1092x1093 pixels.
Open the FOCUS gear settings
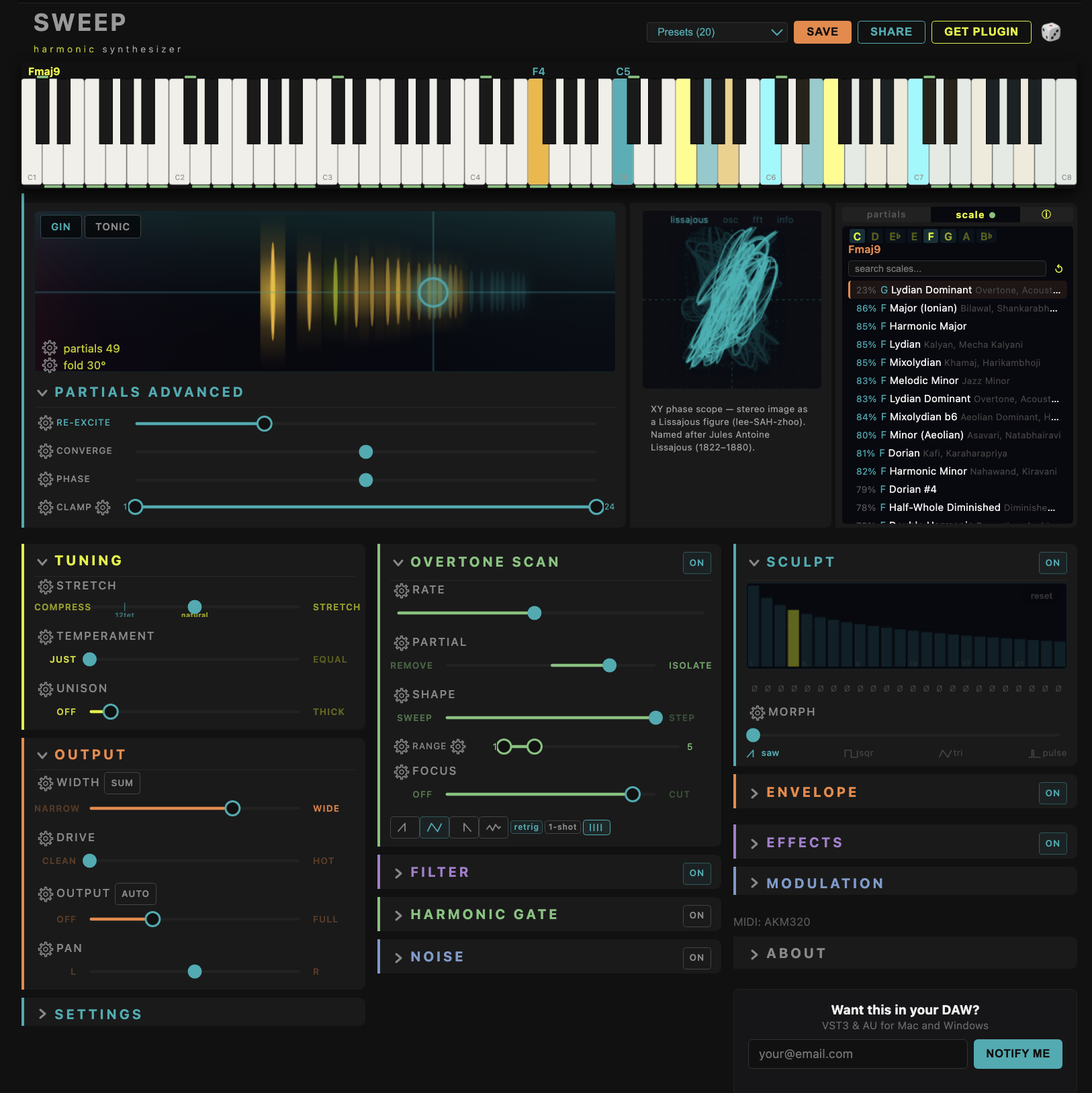click(402, 771)
